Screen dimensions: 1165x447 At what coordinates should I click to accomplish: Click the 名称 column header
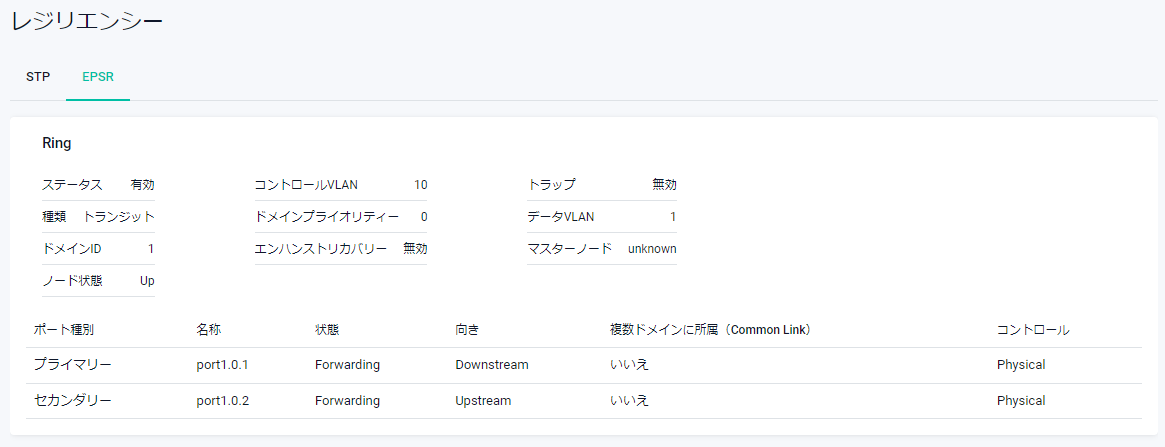pos(209,330)
